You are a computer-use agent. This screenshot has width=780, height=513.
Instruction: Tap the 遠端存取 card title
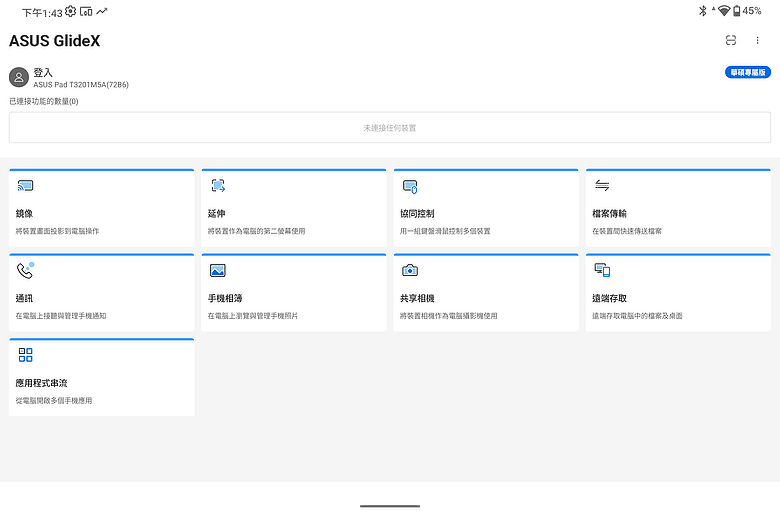click(x=609, y=298)
